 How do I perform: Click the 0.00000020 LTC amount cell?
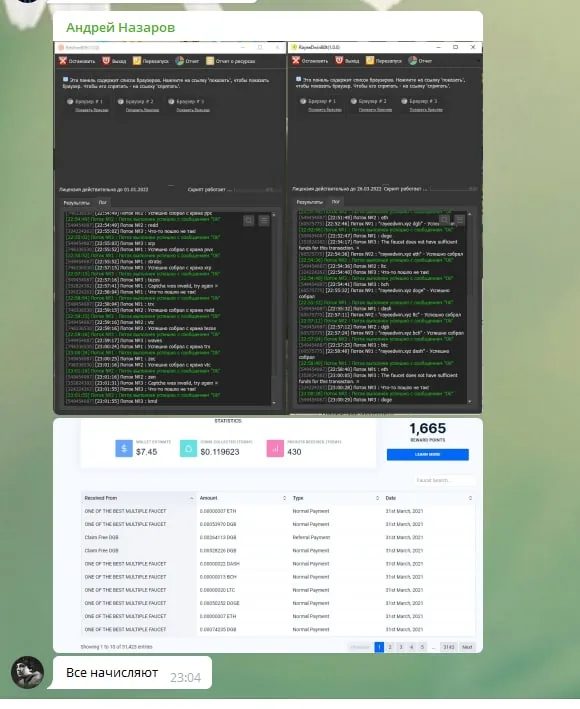tap(217, 590)
